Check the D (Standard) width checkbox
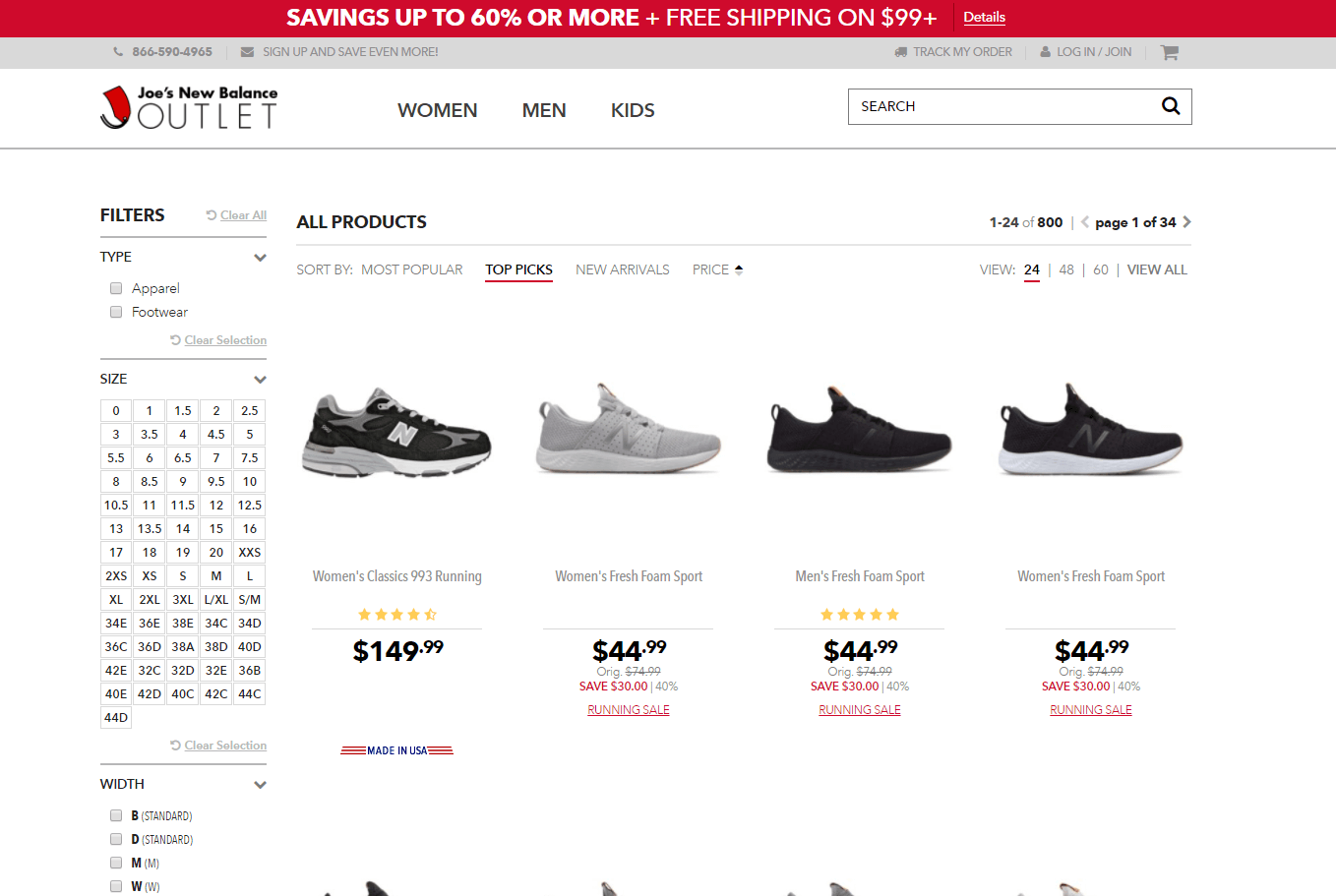Screen dimensions: 1336x896 click(x=116, y=839)
